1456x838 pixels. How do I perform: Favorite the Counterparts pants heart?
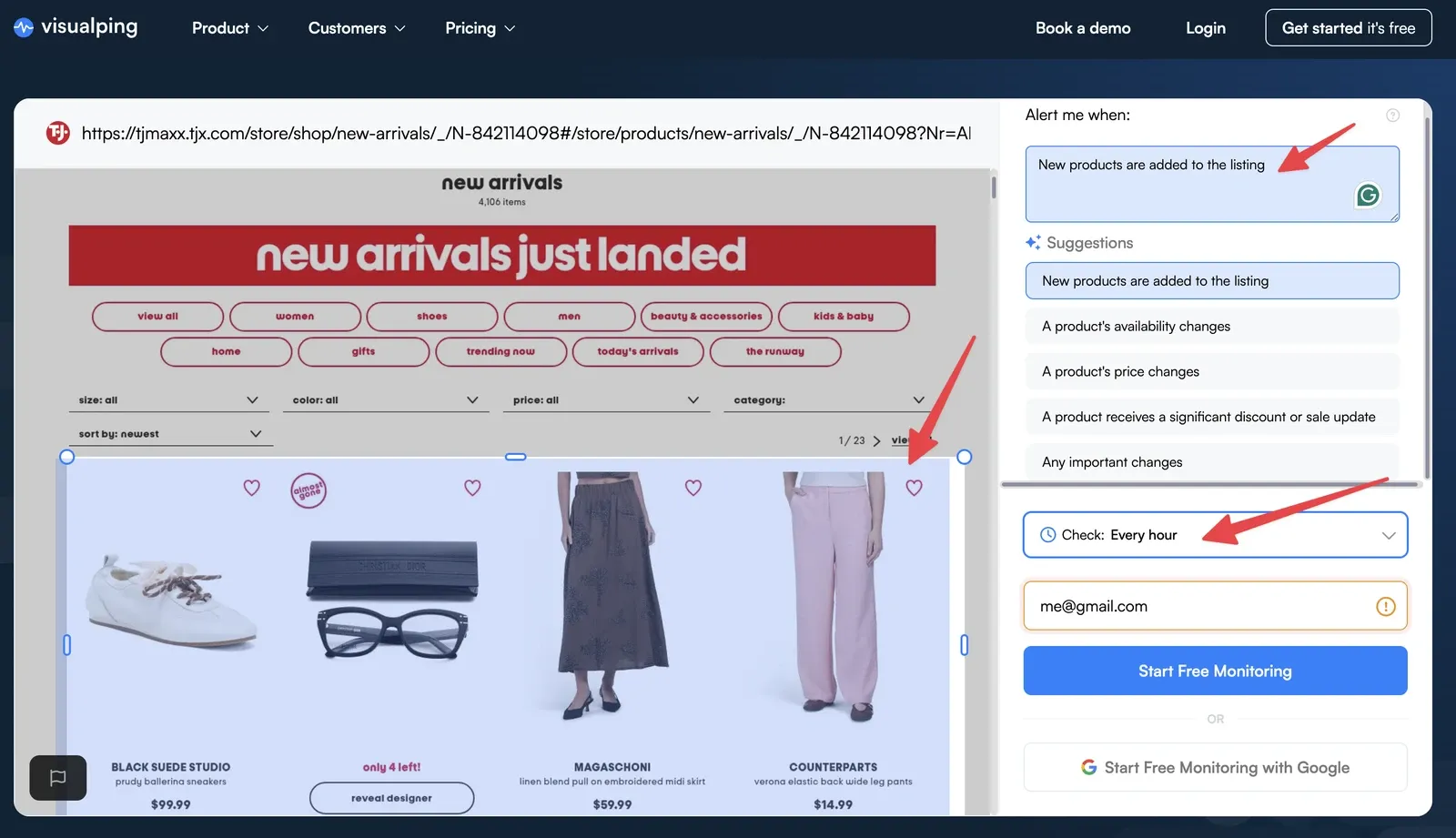915,488
